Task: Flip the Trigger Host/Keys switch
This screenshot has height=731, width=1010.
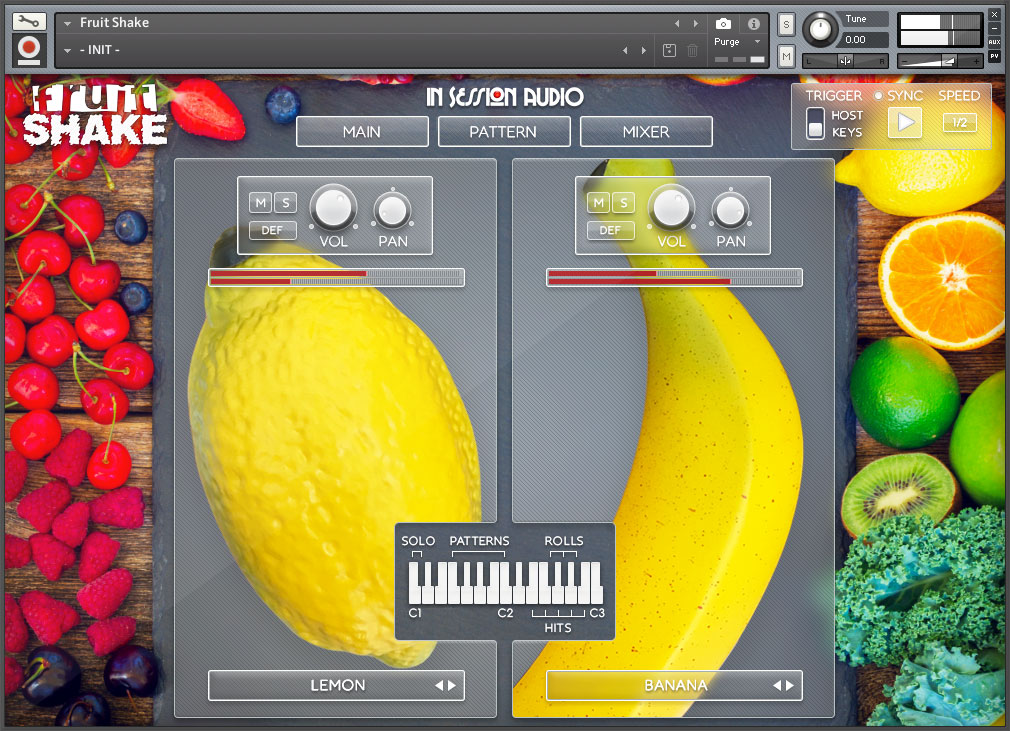Action: coord(816,124)
